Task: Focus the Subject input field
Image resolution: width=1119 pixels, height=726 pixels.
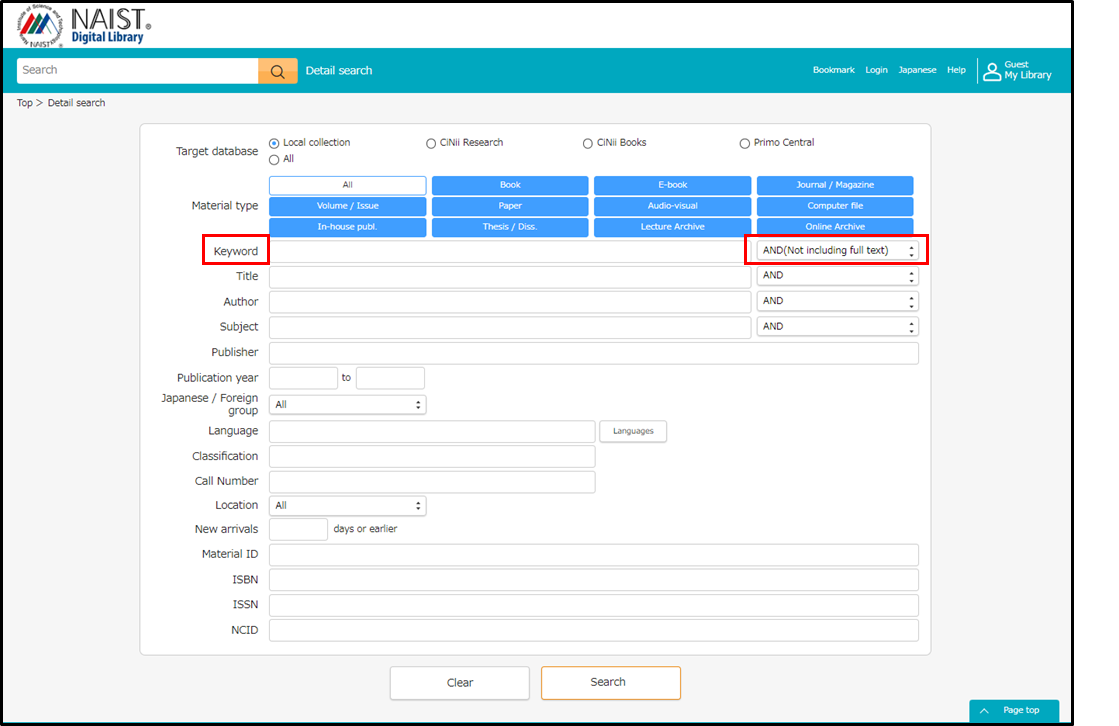Action: point(510,328)
